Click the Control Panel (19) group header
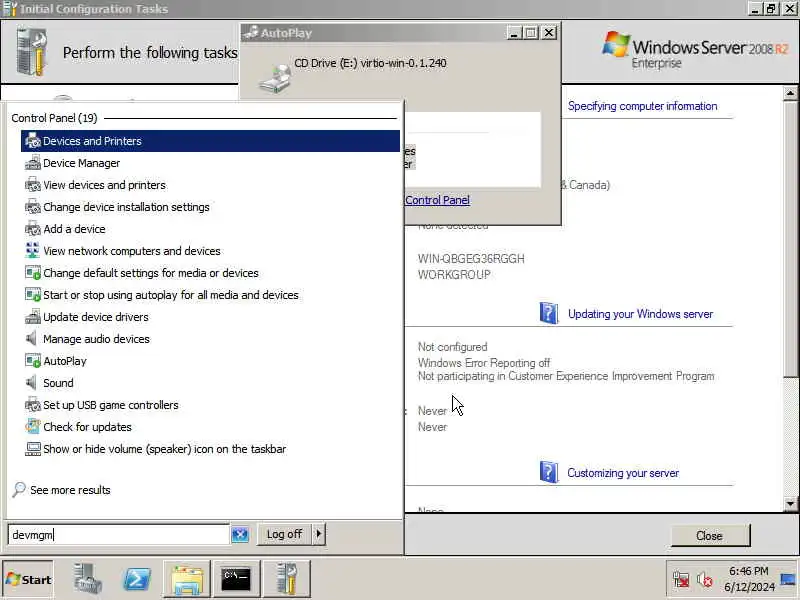The width and height of the screenshot is (800, 600). [x=54, y=118]
